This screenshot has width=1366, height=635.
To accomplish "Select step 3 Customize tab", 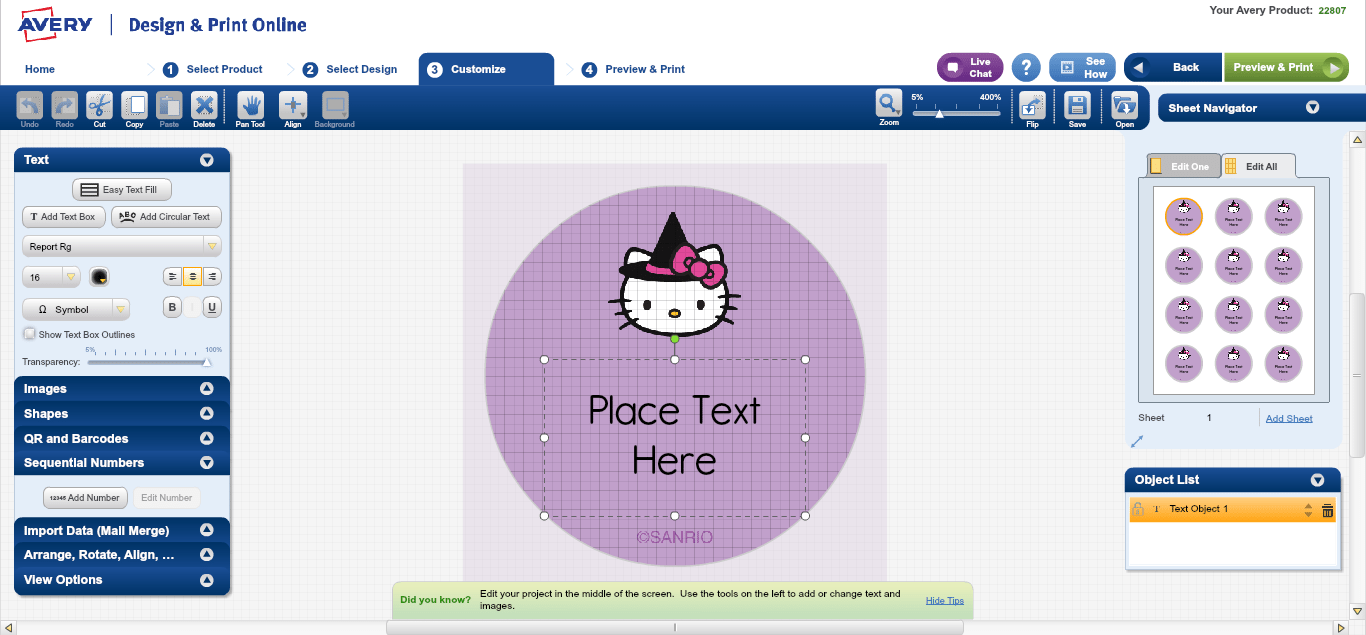I will [486, 69].
